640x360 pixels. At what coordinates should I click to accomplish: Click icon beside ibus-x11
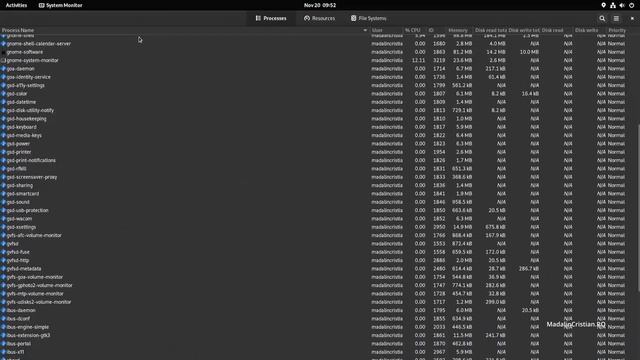pyautogui.click(x=3, y=352)
